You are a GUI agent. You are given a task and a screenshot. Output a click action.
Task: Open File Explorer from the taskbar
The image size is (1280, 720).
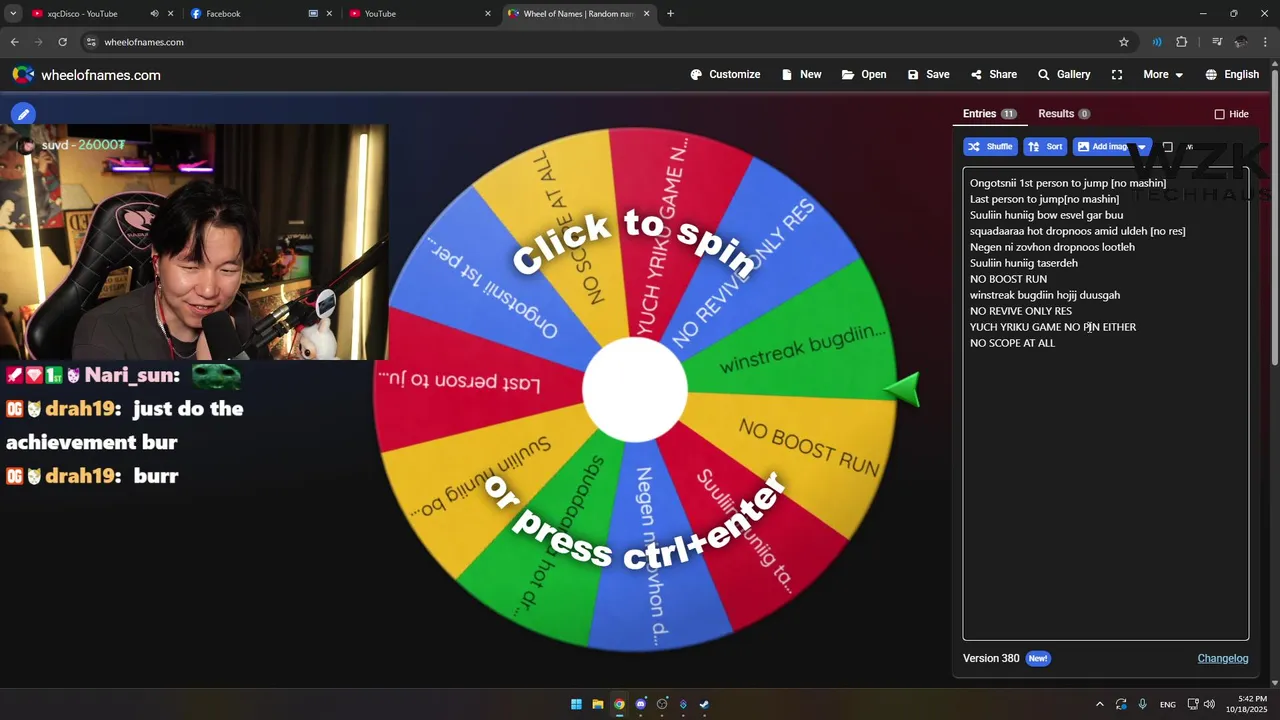click(x=598, y=704)
